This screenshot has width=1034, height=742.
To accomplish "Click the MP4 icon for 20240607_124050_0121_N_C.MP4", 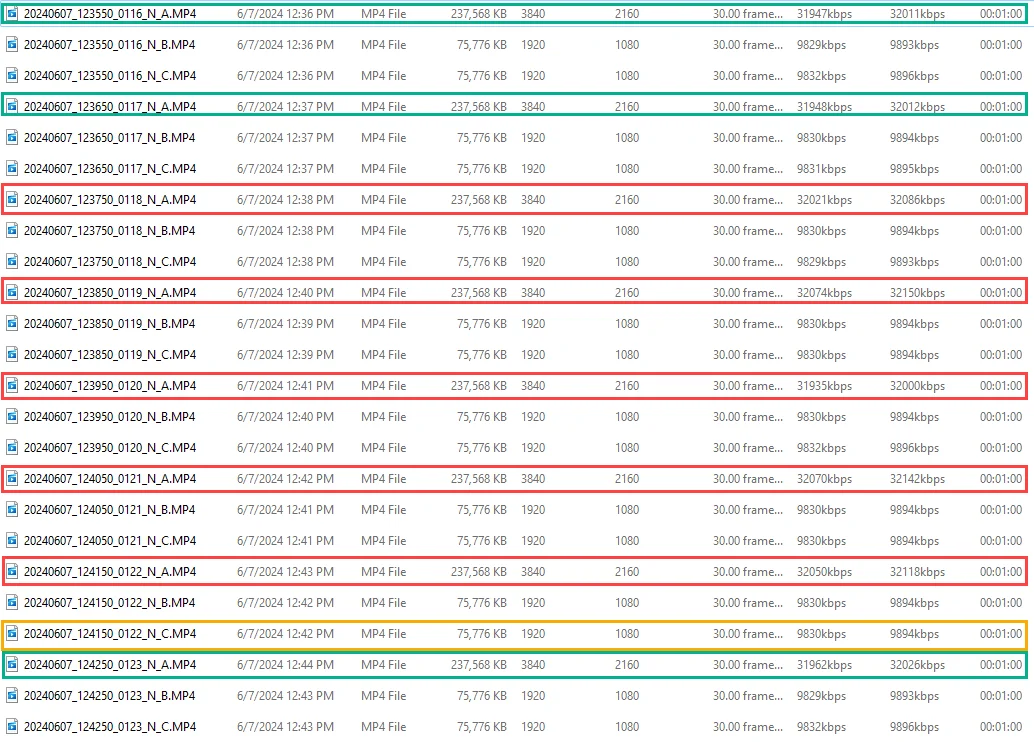I will pos(12,541).
